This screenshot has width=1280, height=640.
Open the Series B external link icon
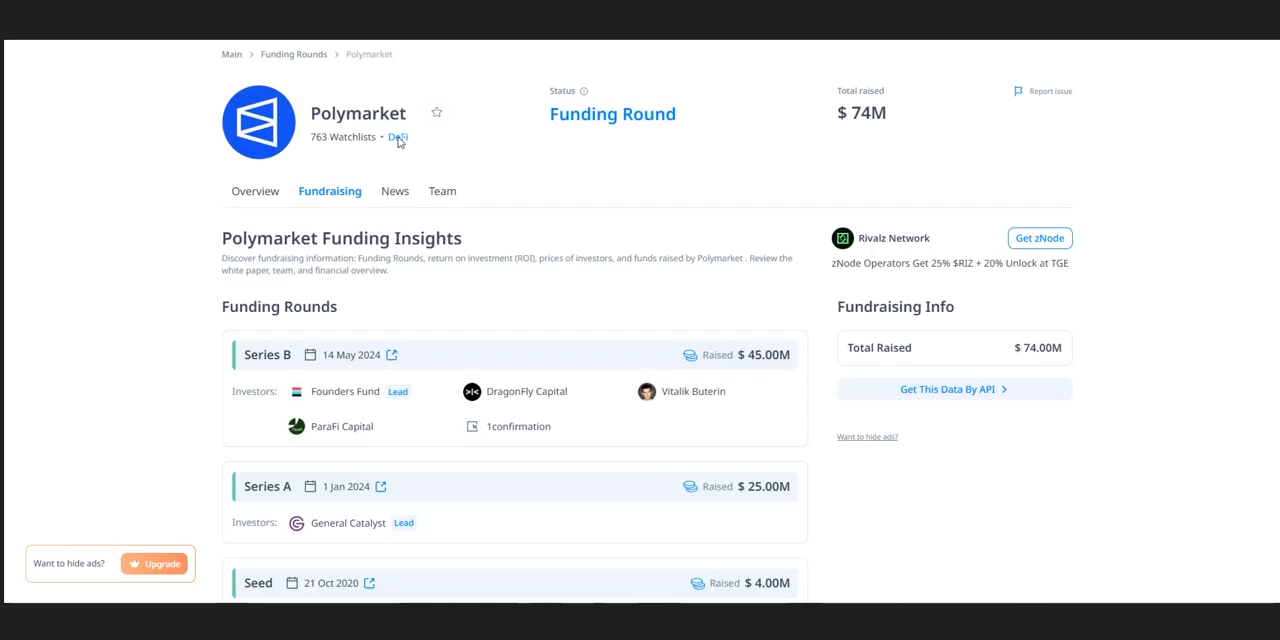click(392, 355)
